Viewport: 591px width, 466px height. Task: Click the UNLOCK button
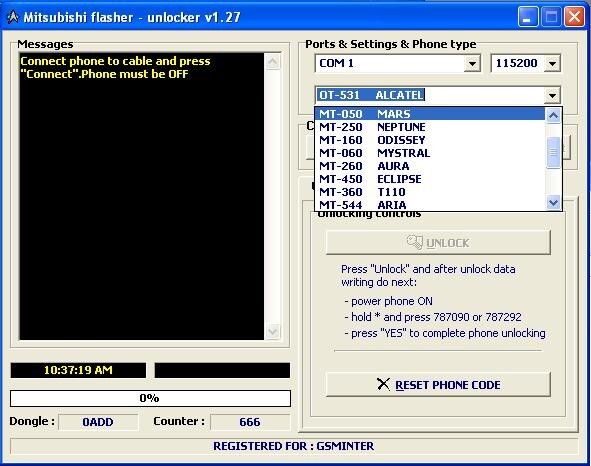click(438, 242)
